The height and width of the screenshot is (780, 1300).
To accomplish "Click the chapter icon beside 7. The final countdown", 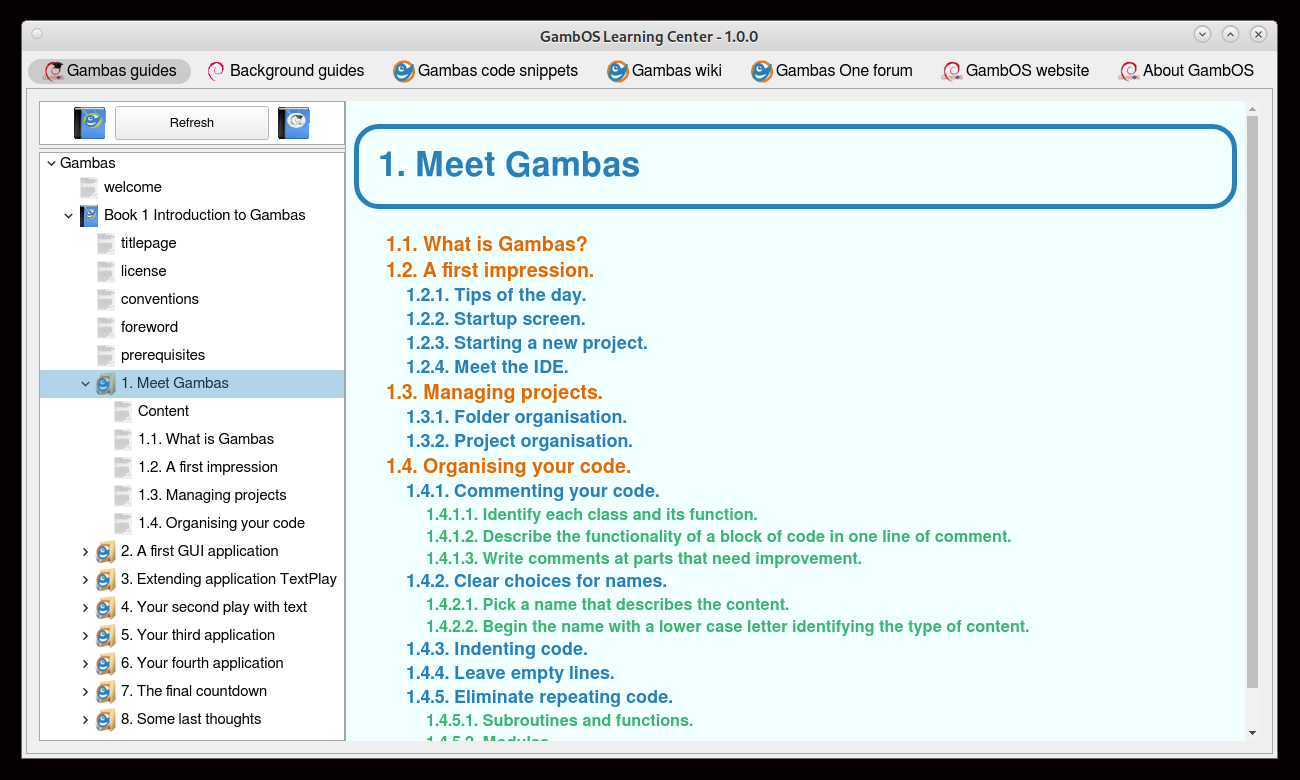I will pos(106,691).
